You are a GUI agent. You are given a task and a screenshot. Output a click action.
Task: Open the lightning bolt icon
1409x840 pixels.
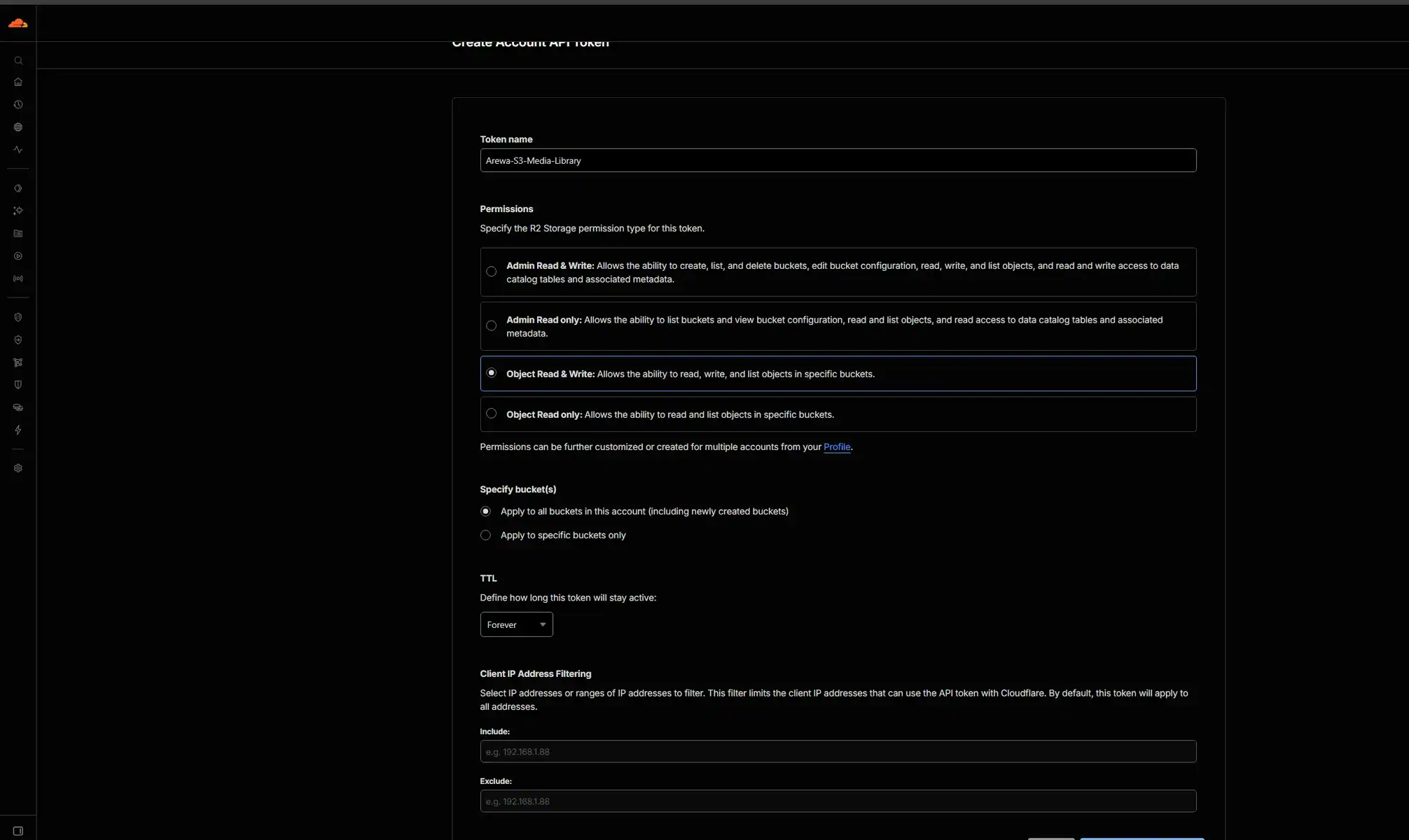(18, 430)
